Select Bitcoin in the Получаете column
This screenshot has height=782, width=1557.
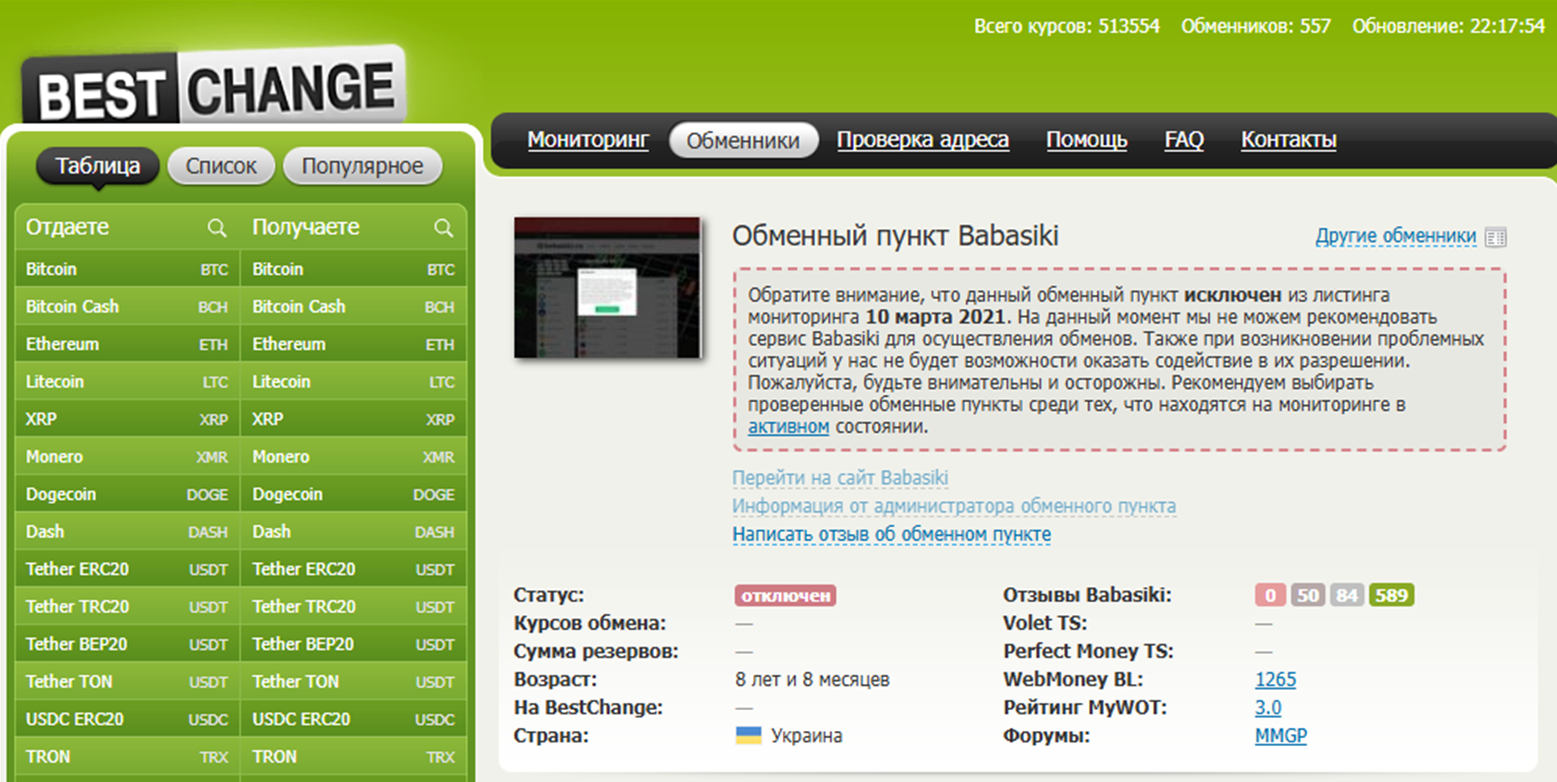[x=354, y=269]
